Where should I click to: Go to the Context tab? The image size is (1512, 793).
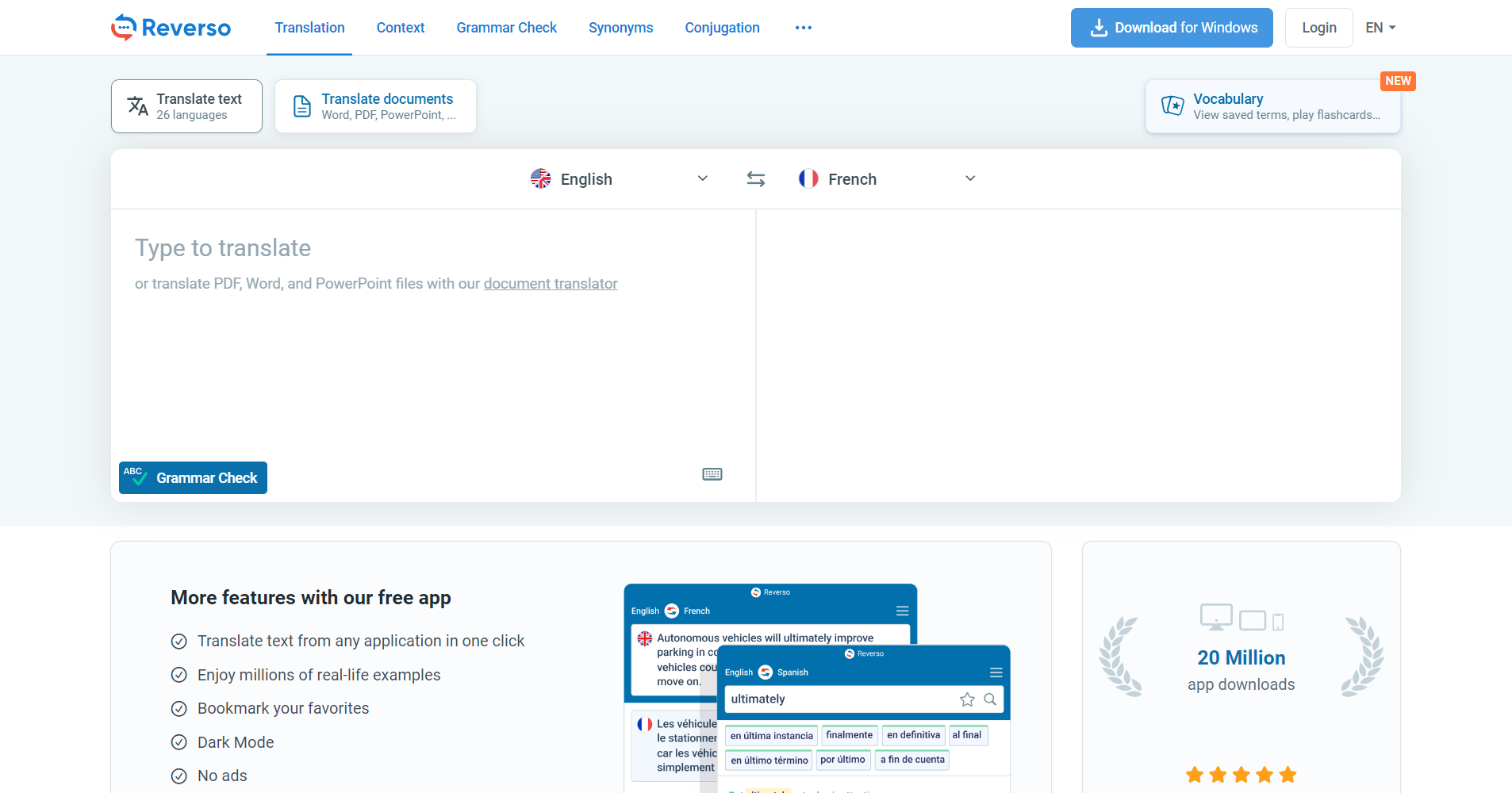tap(401, 28)
